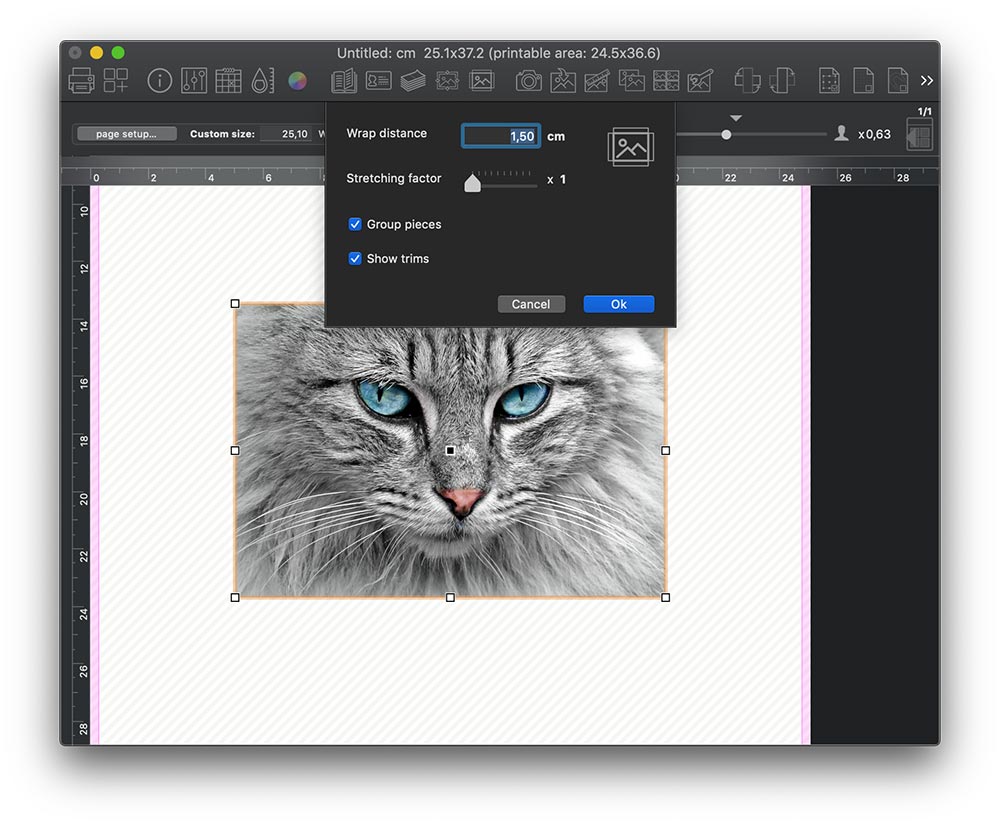Click the calendar grid toolbar icon
This screenshot has height=825, width=1000.
click(x=229, y=81)
